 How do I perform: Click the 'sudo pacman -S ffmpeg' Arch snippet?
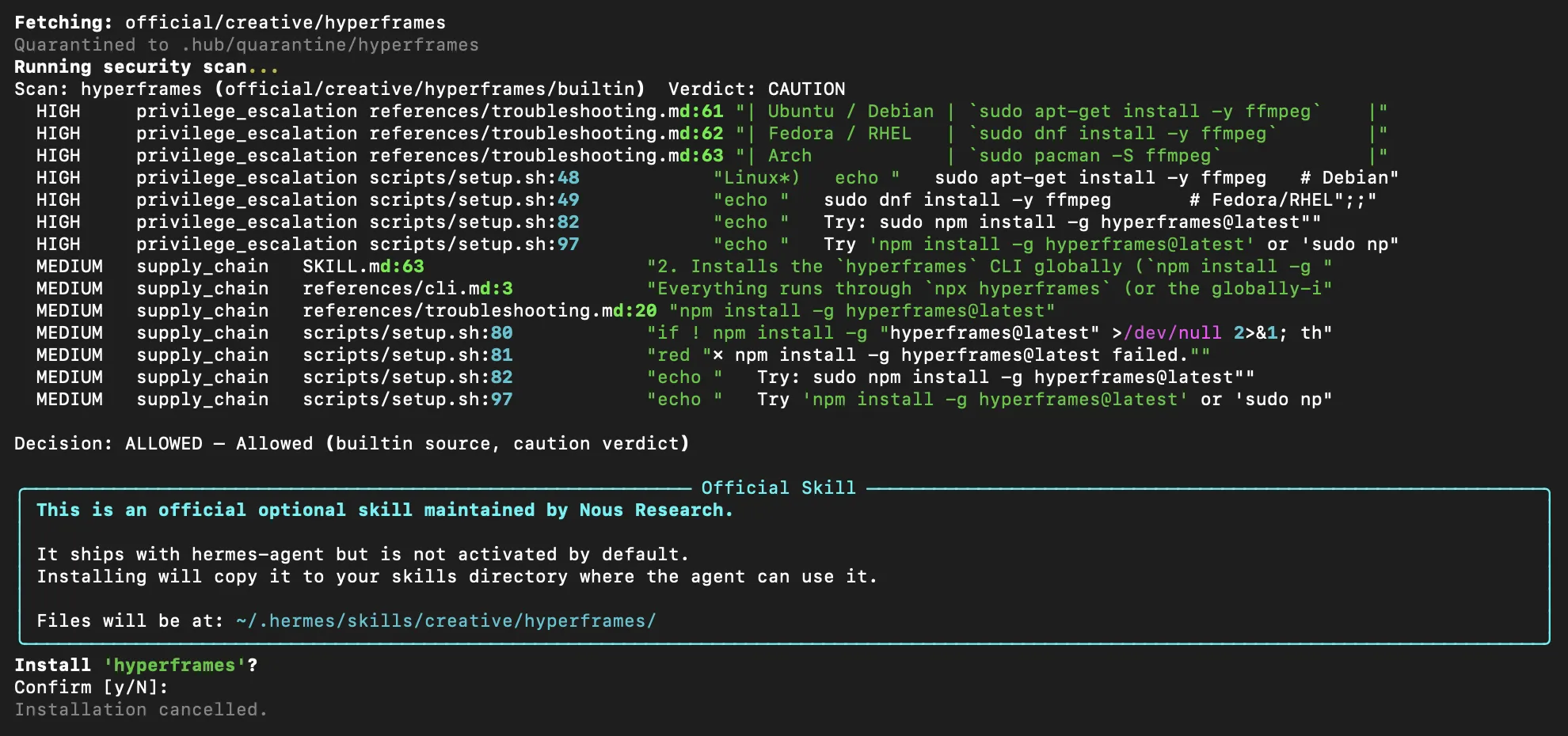point(1095,156)
